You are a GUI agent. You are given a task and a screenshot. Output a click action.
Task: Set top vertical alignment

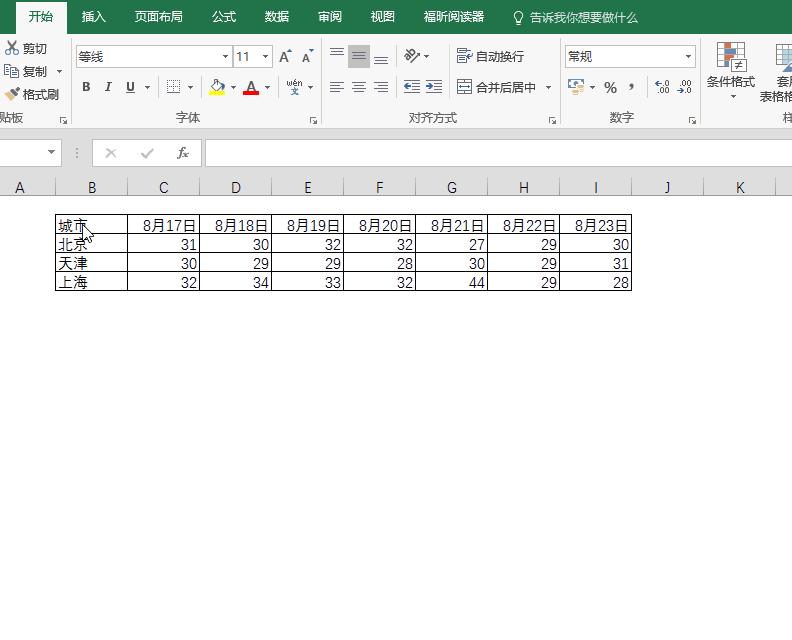[x=337, y=56]
